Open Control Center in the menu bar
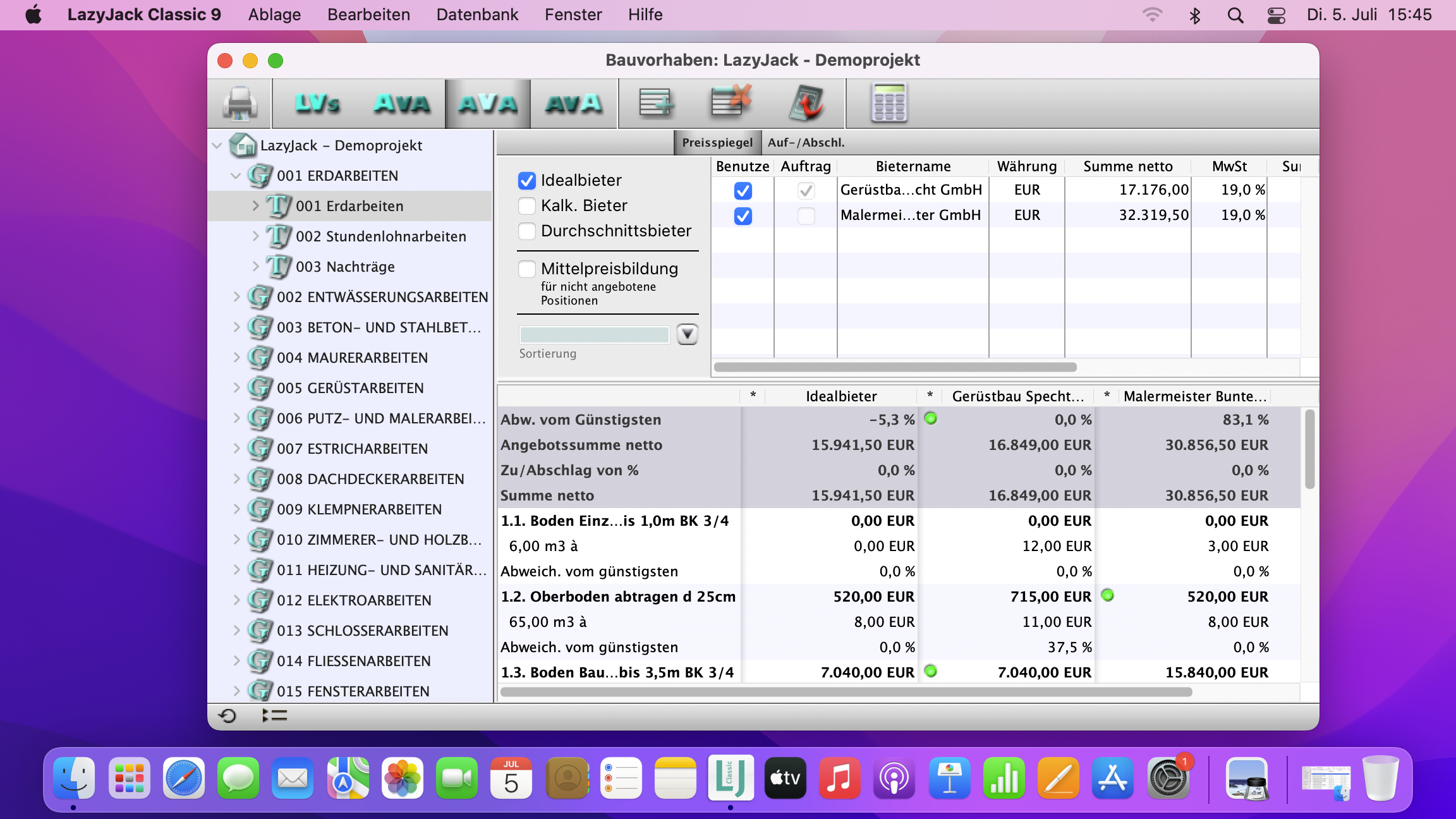 click(1277, 15)
